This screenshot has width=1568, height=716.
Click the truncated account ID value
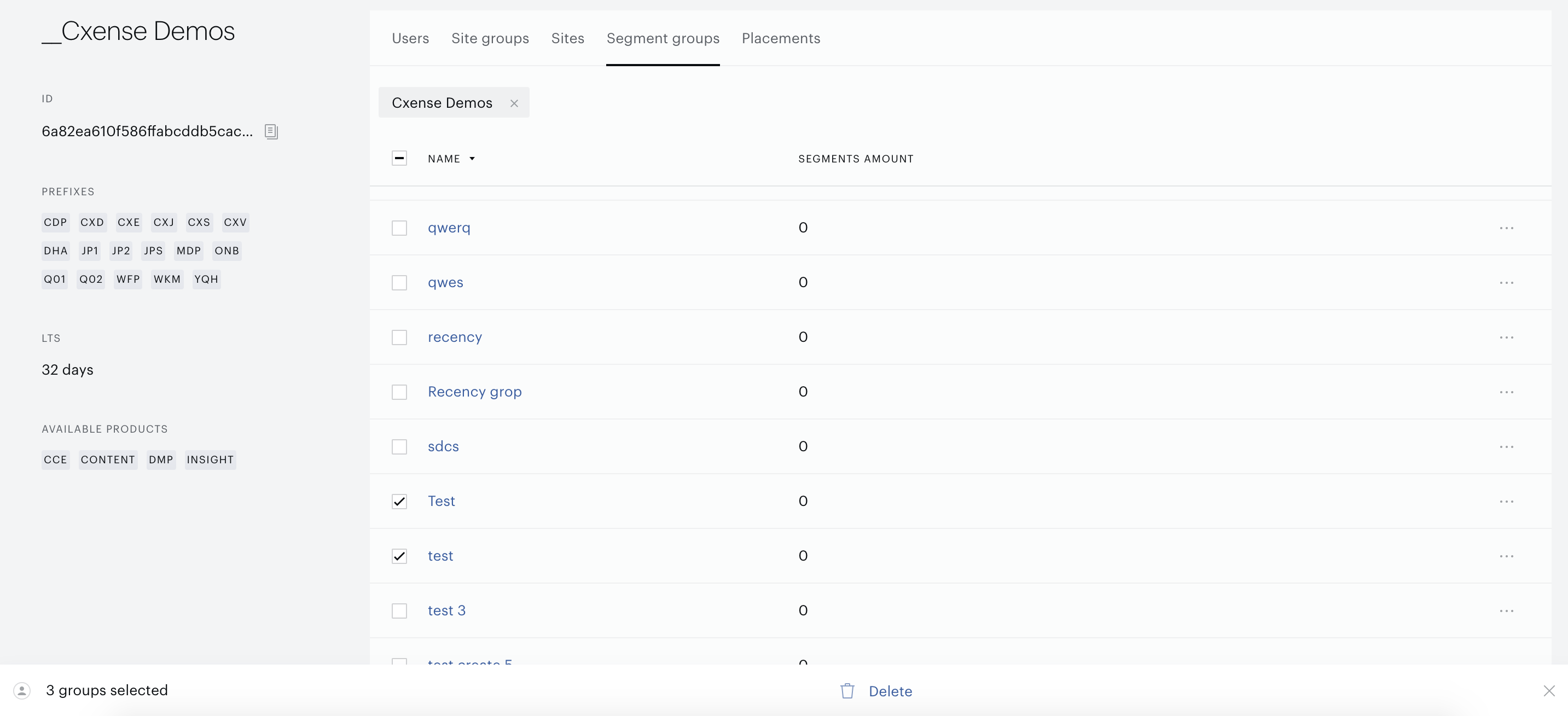tap(147, 131)
